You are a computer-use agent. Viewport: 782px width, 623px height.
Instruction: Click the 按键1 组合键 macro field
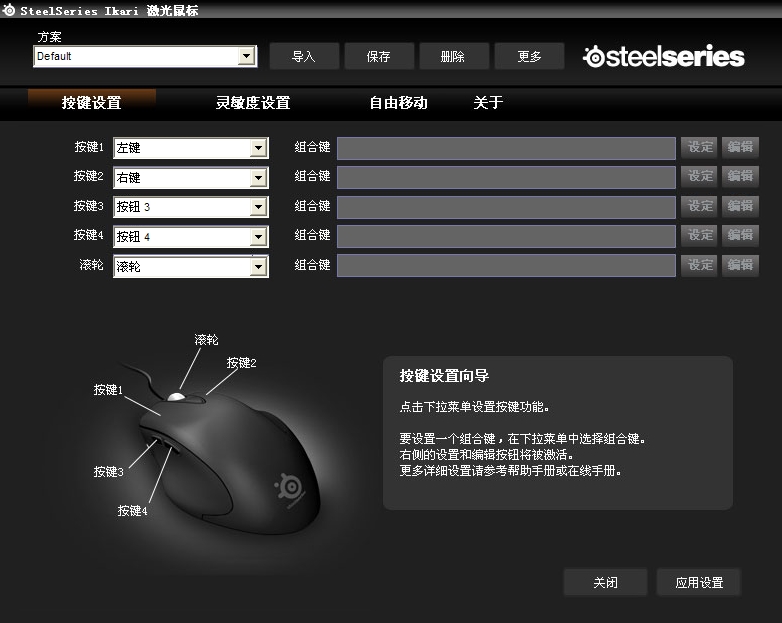coord(506,148)
